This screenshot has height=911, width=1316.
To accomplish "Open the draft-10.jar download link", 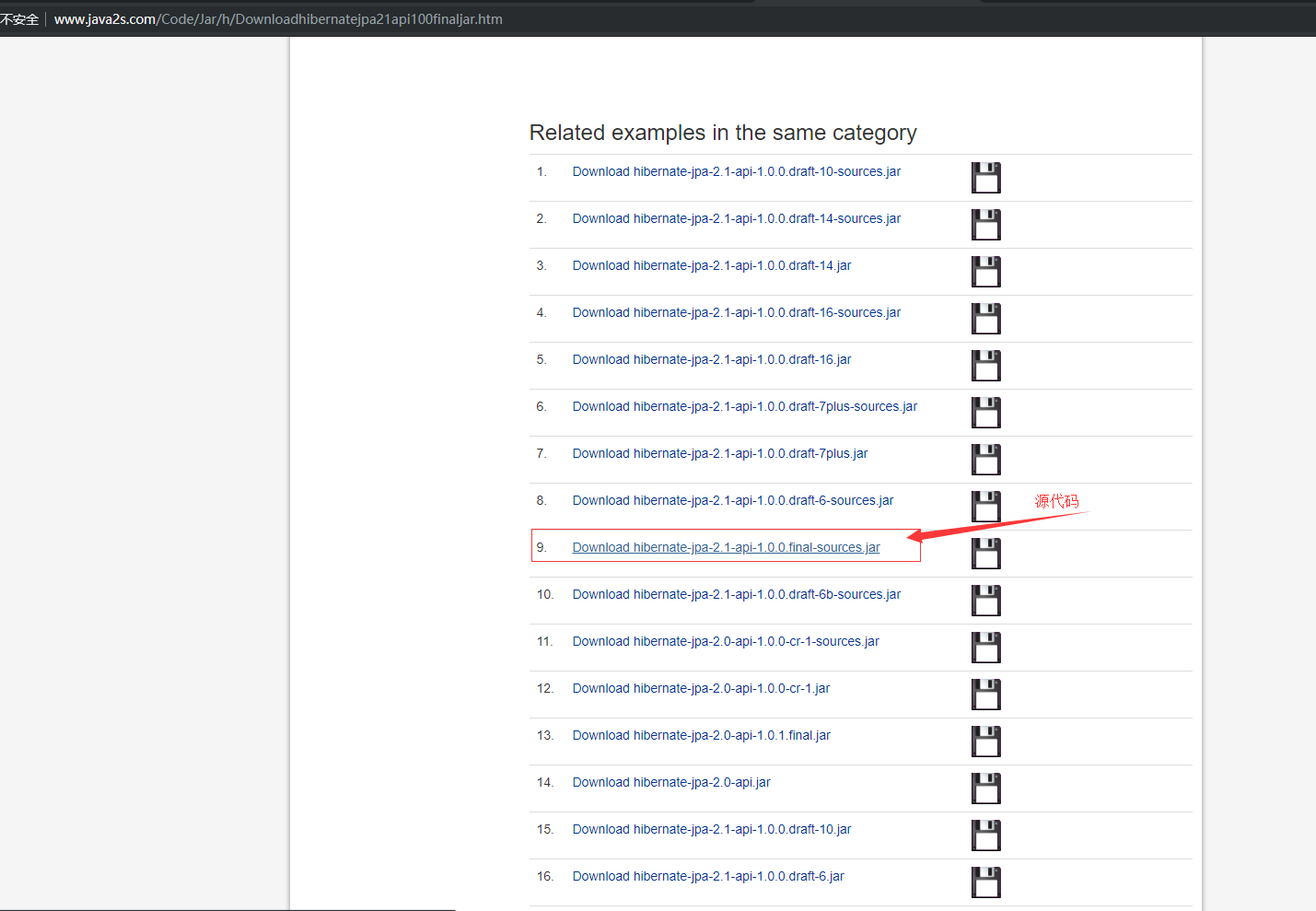I will pyautogui.click(x=711, y=829).
